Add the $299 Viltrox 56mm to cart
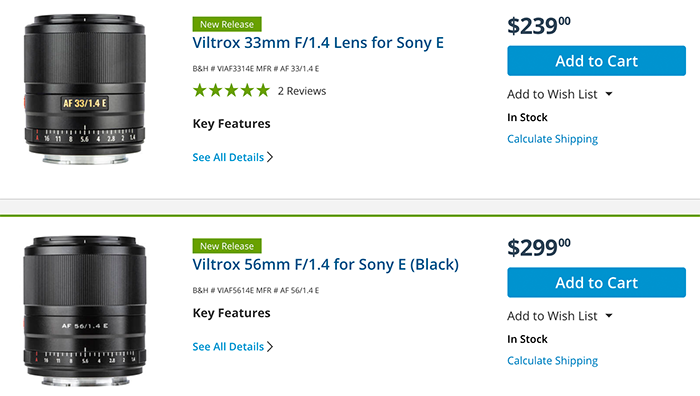Viewport: 700px width, 396px height. tap(596, 283)
